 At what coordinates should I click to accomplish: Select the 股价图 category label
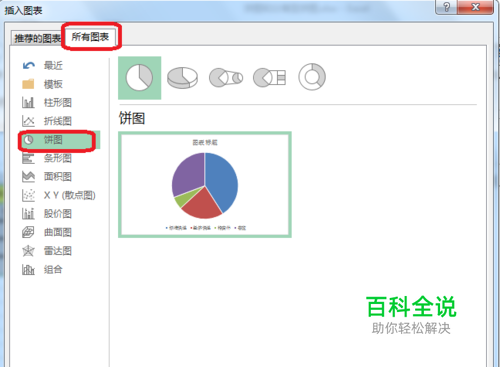pyautogui.click(x=58, y=214)
